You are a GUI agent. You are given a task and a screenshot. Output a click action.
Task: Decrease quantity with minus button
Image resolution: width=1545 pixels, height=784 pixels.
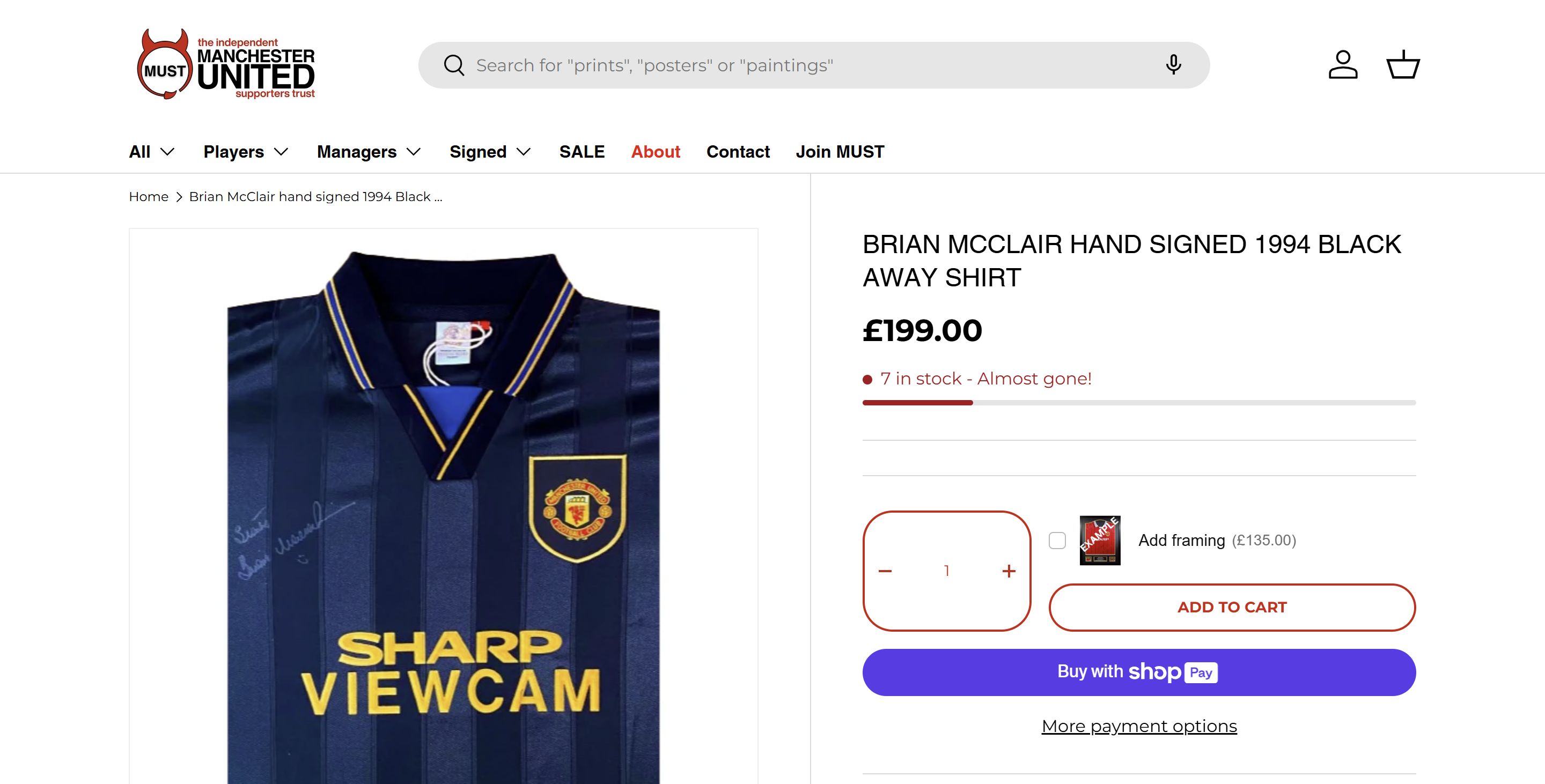[x=885, y=571]
